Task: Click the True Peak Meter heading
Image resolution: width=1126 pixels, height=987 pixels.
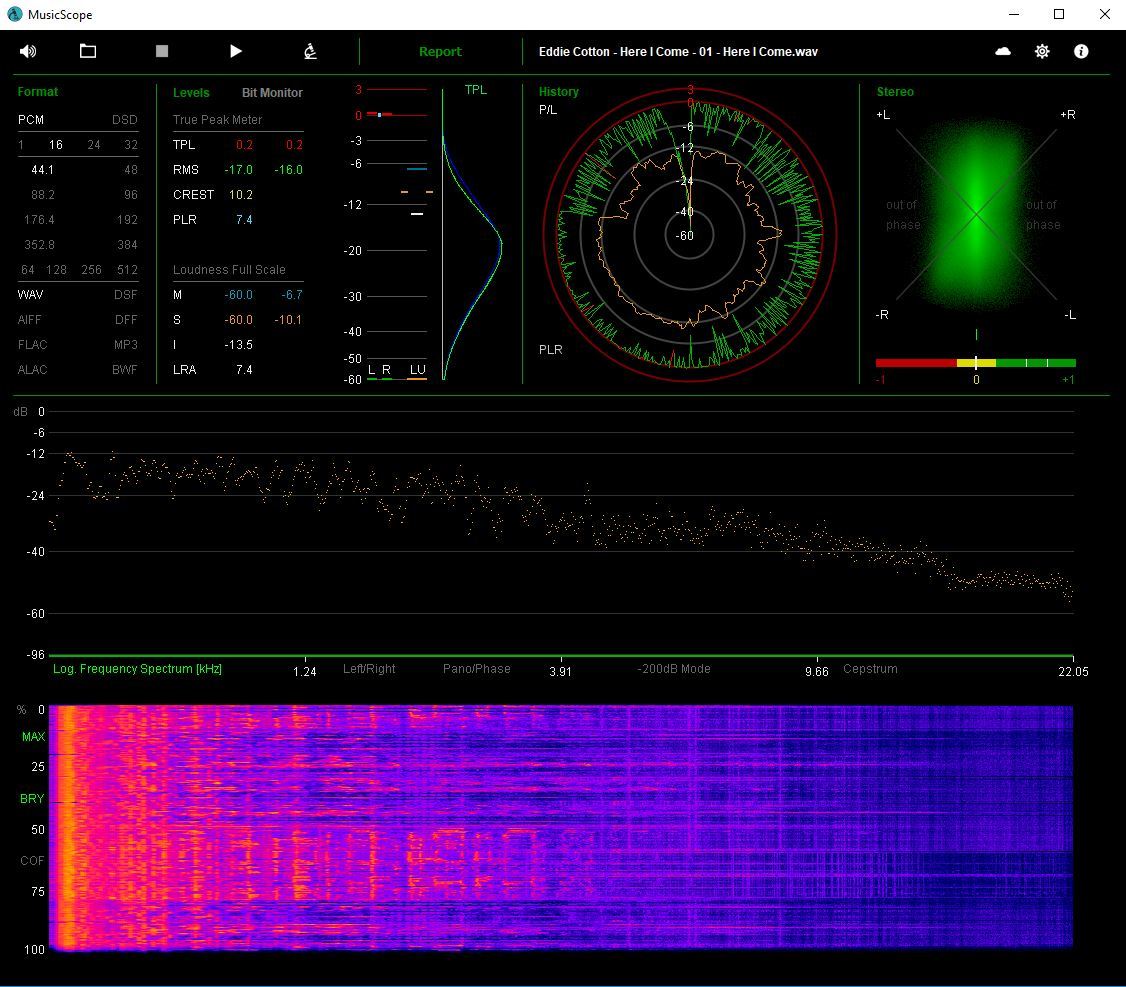Action: [217, 120]
